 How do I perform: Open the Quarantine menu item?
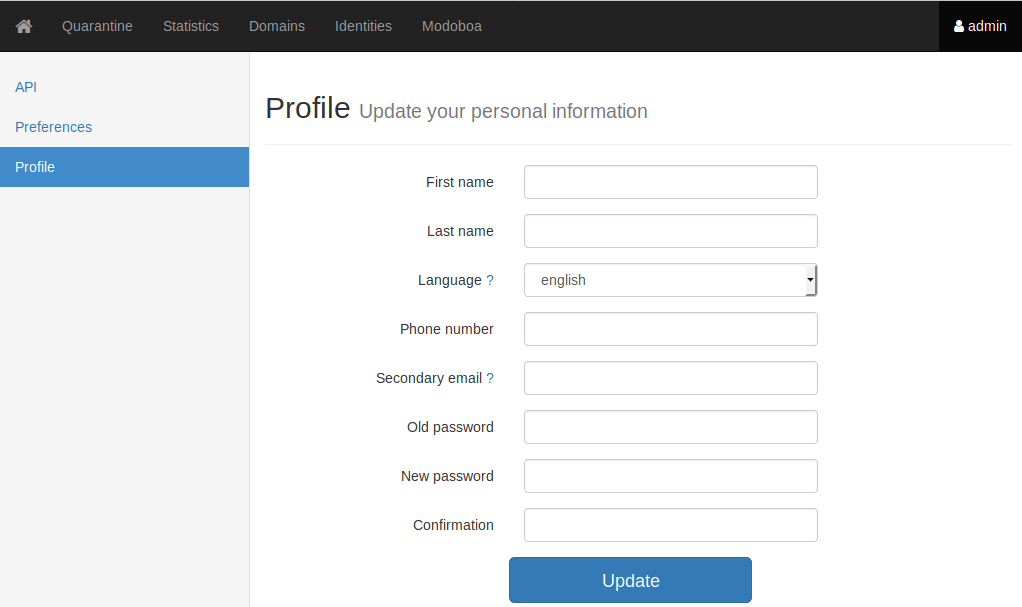pos(97,26)
